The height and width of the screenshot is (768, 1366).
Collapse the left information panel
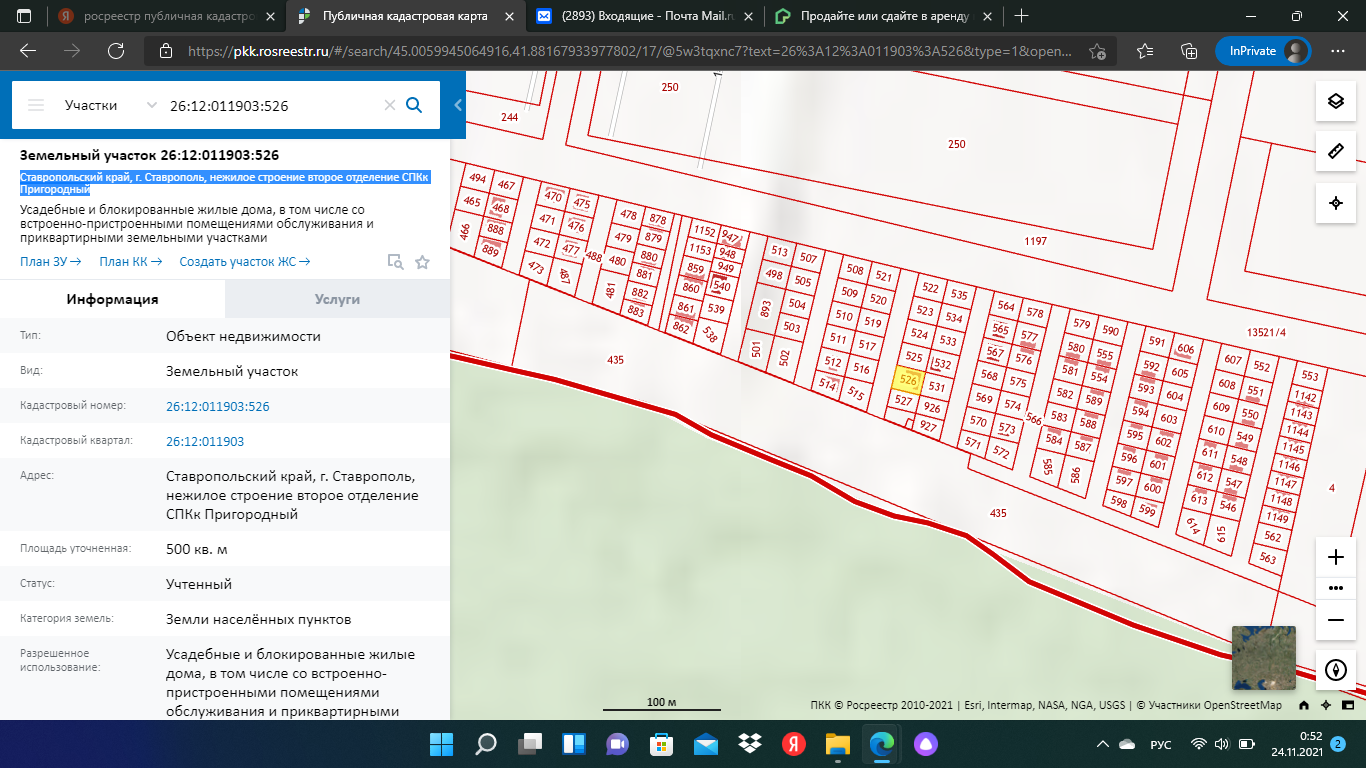coord(458,105)
